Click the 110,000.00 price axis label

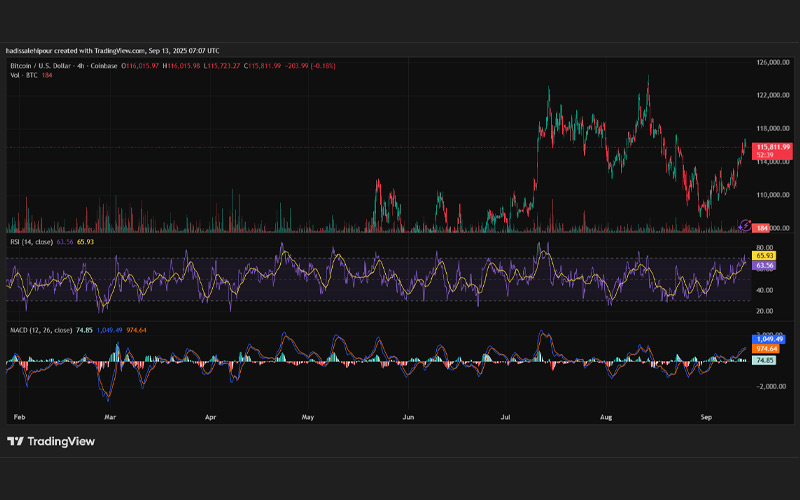(773, 195)
